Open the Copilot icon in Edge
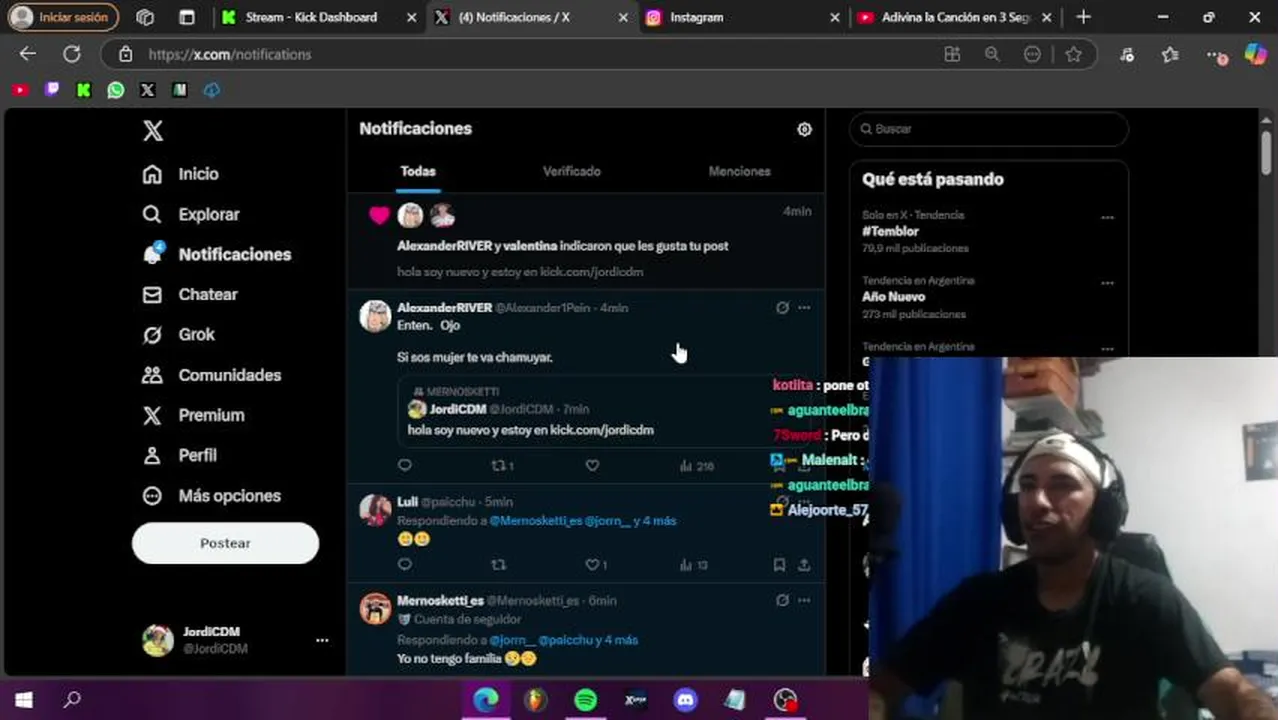Image resolution: width=1278 pixels, height=720 pixels. point(1255,54)
